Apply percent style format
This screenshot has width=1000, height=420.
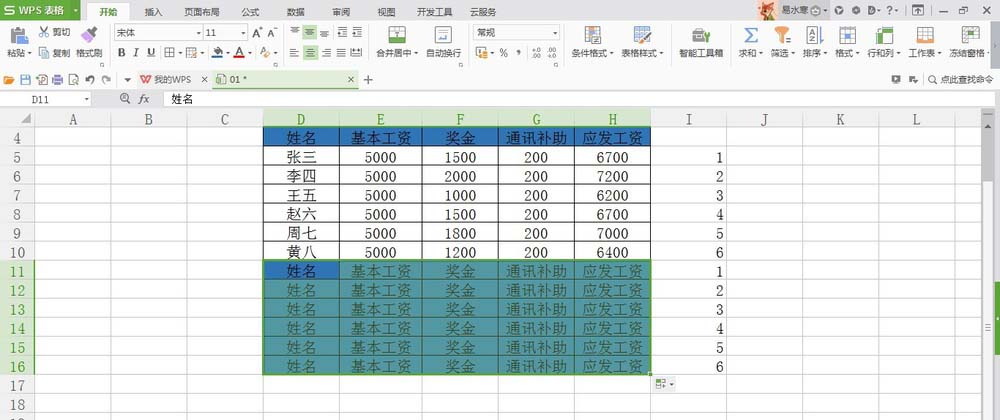point(503,53)
